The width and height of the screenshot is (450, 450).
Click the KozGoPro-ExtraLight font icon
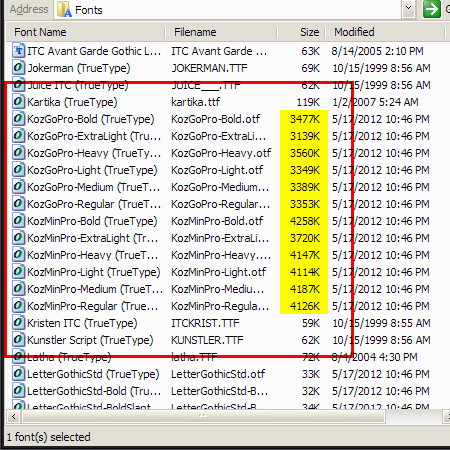pyautogui.click(x=19, y=136)
